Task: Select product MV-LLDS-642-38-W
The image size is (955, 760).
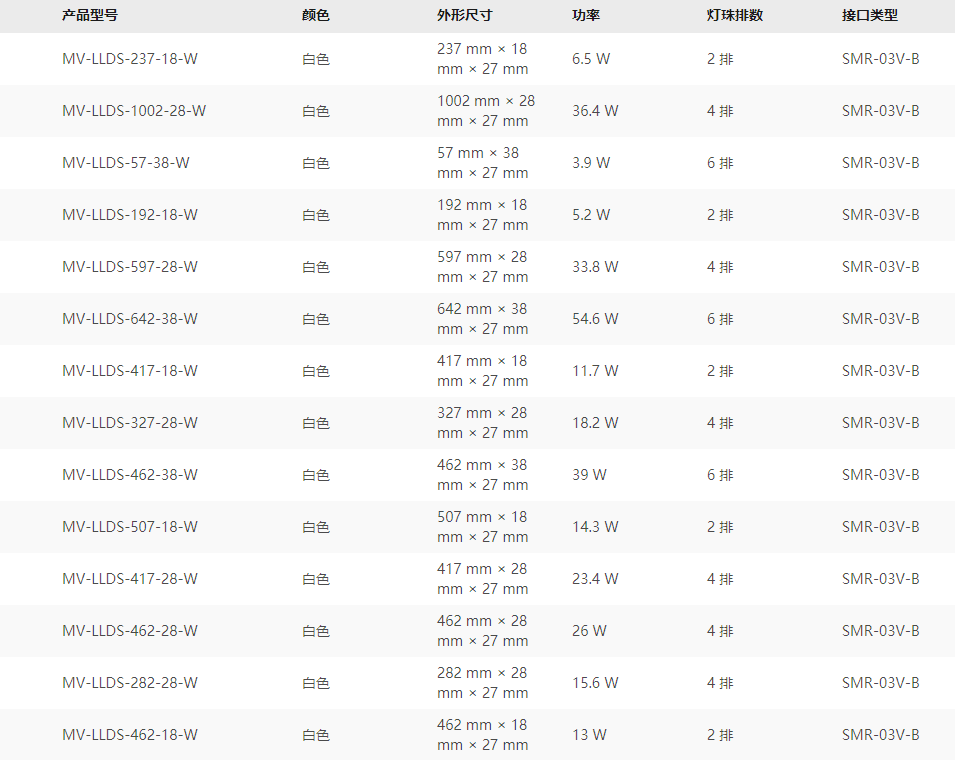Action: click(130, 319)
